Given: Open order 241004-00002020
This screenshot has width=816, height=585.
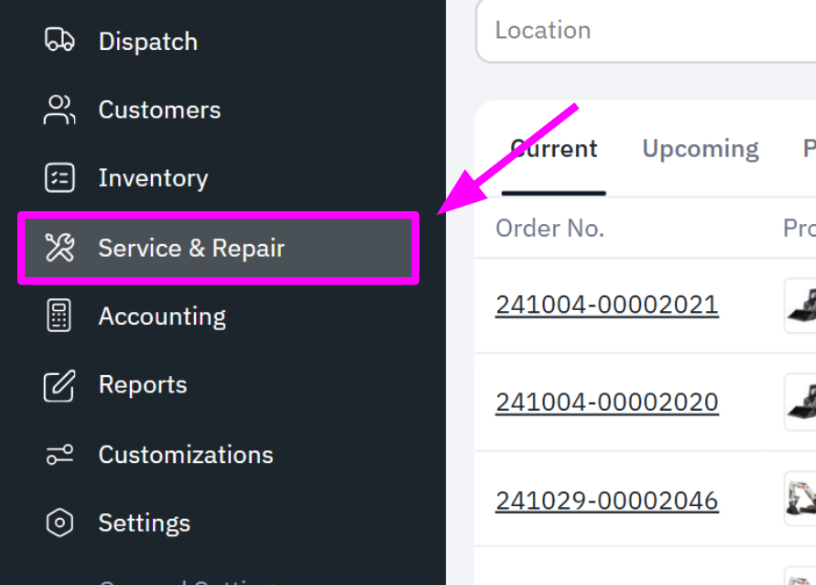Looking at the screenshot, I should pos(607,401).
